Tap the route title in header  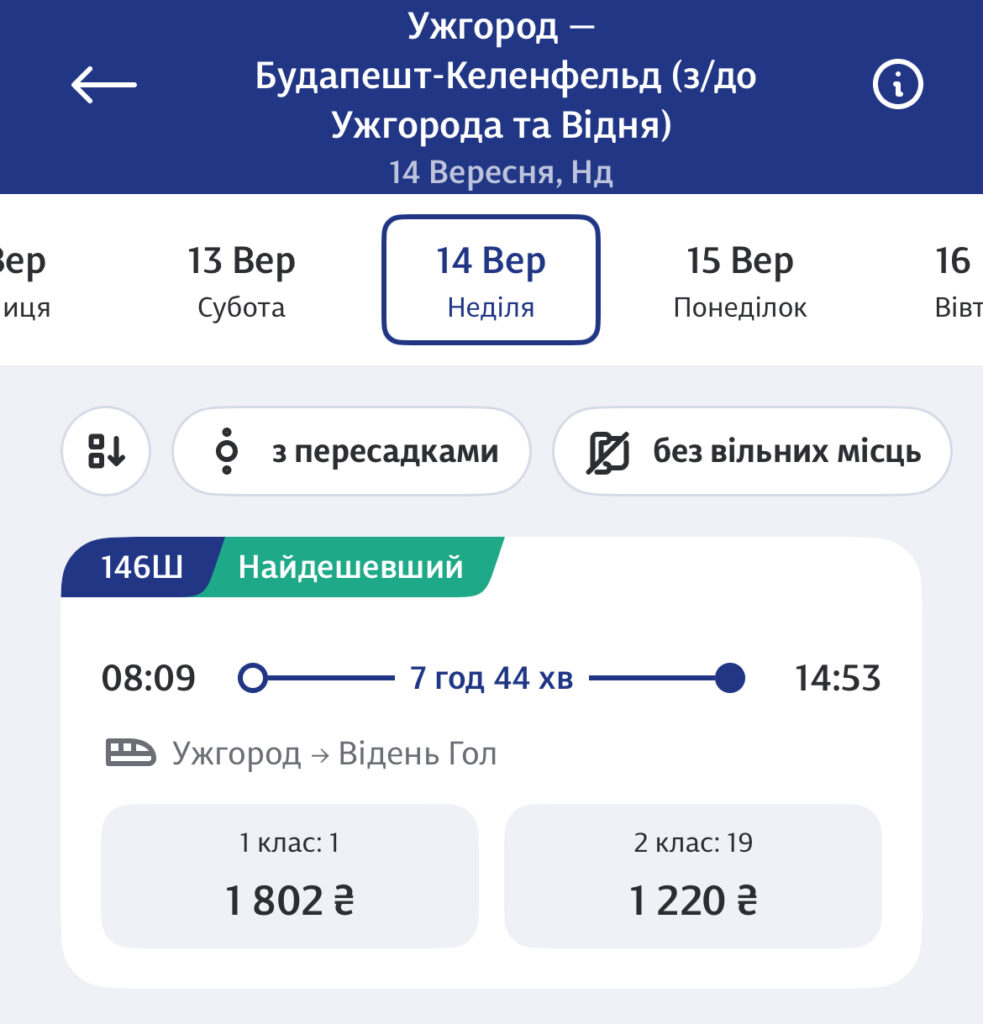click(x=505, y=78)
